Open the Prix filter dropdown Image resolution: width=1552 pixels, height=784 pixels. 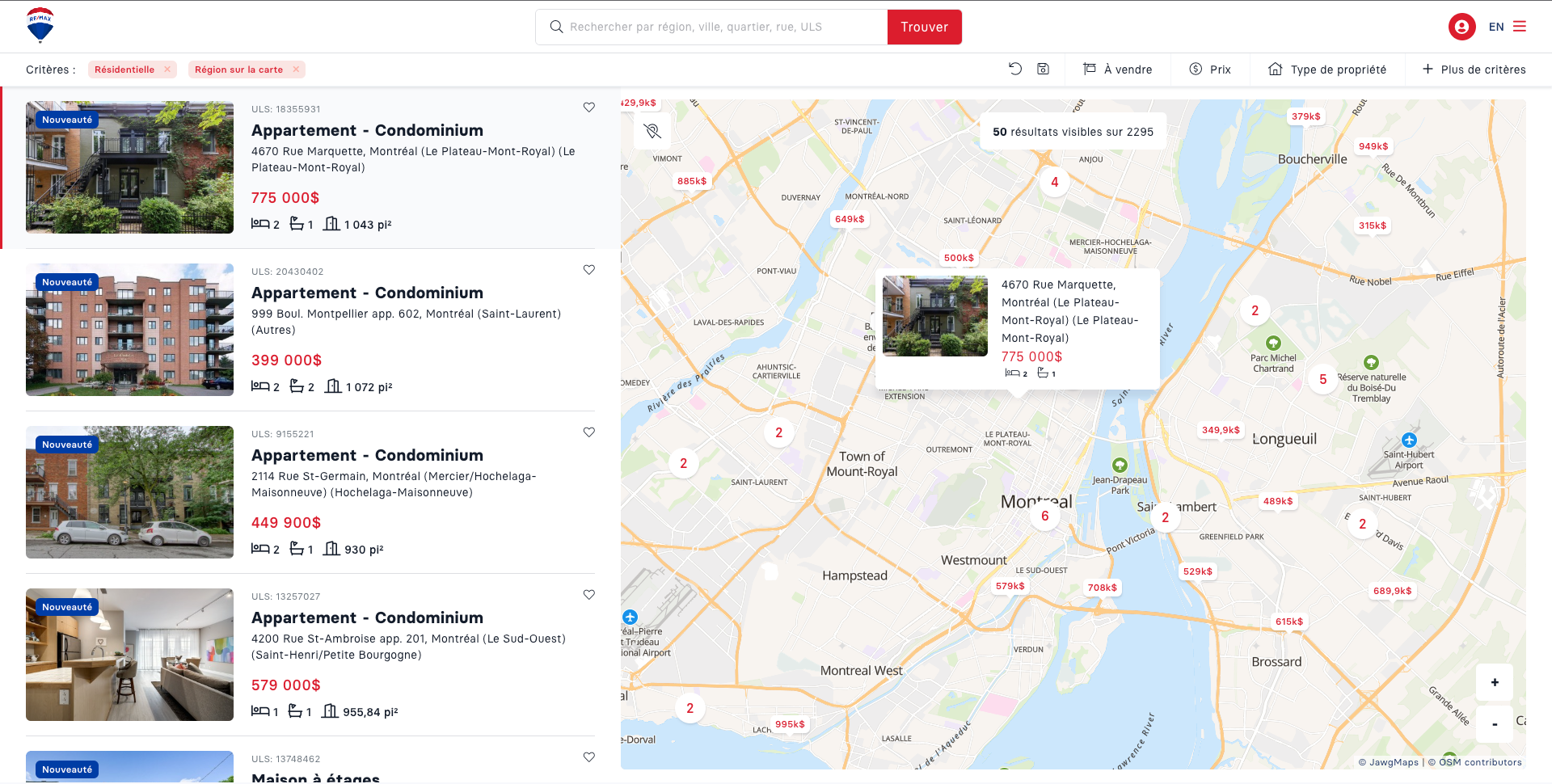click(1210, 70)
